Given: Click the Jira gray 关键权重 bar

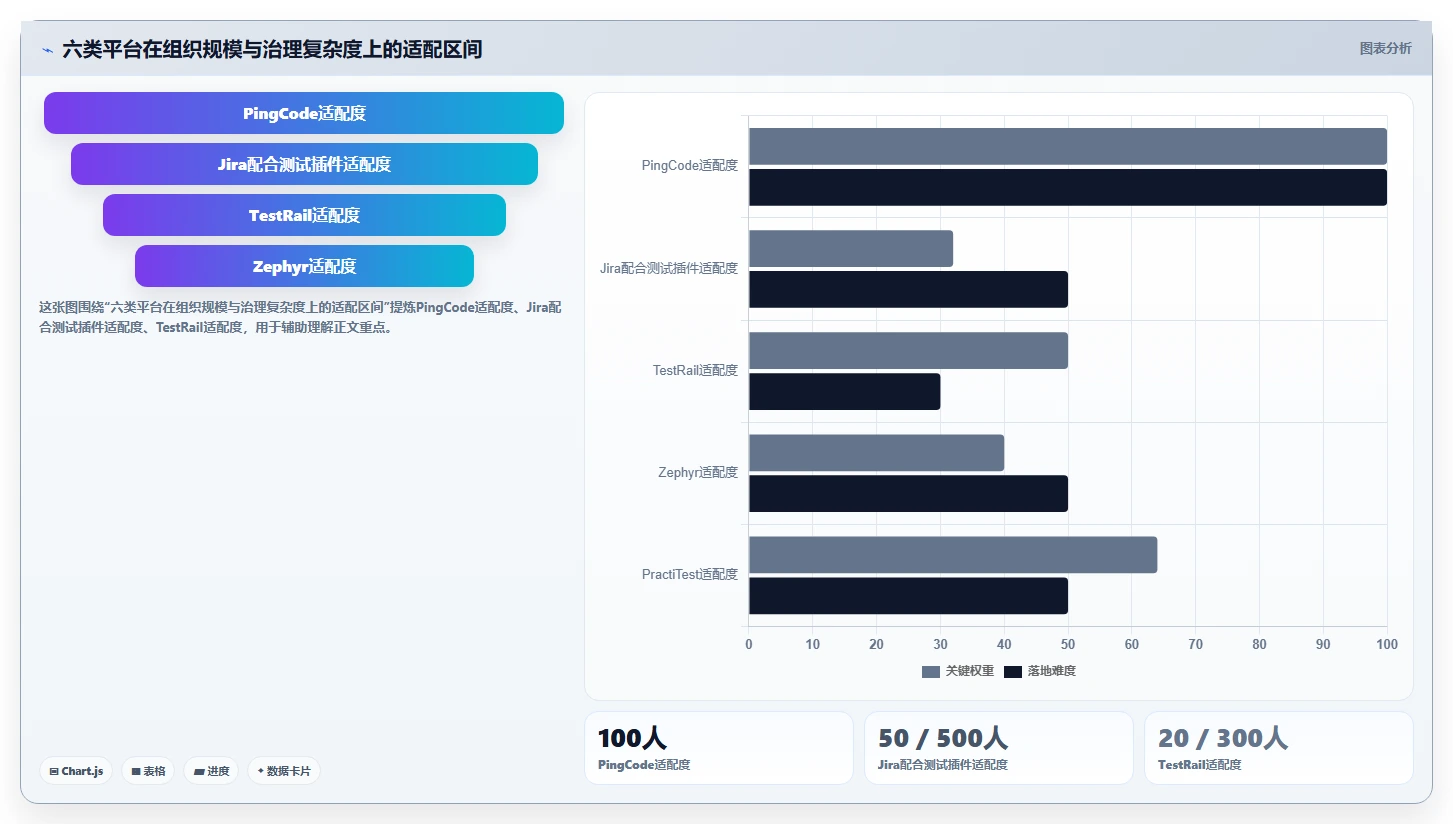Looking at the screenshot, I should coord(851,248).
